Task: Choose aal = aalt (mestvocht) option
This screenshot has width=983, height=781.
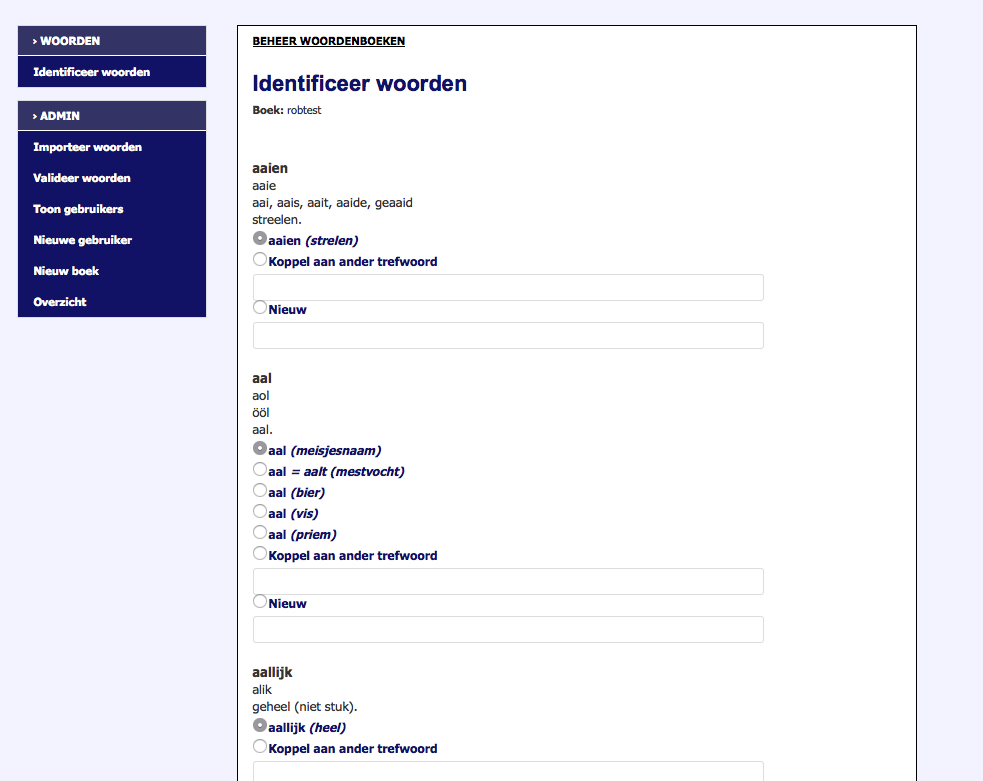Action: tap(260, 470)
